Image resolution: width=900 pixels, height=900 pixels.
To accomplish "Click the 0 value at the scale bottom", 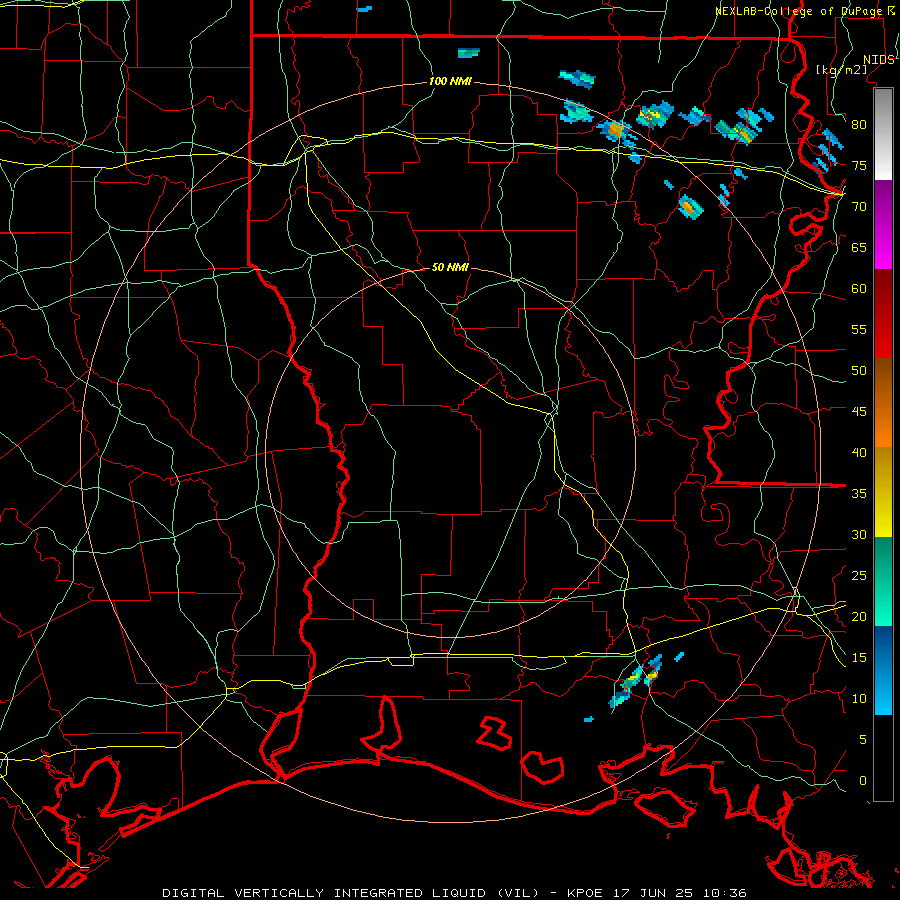I will tap(863, 781).
